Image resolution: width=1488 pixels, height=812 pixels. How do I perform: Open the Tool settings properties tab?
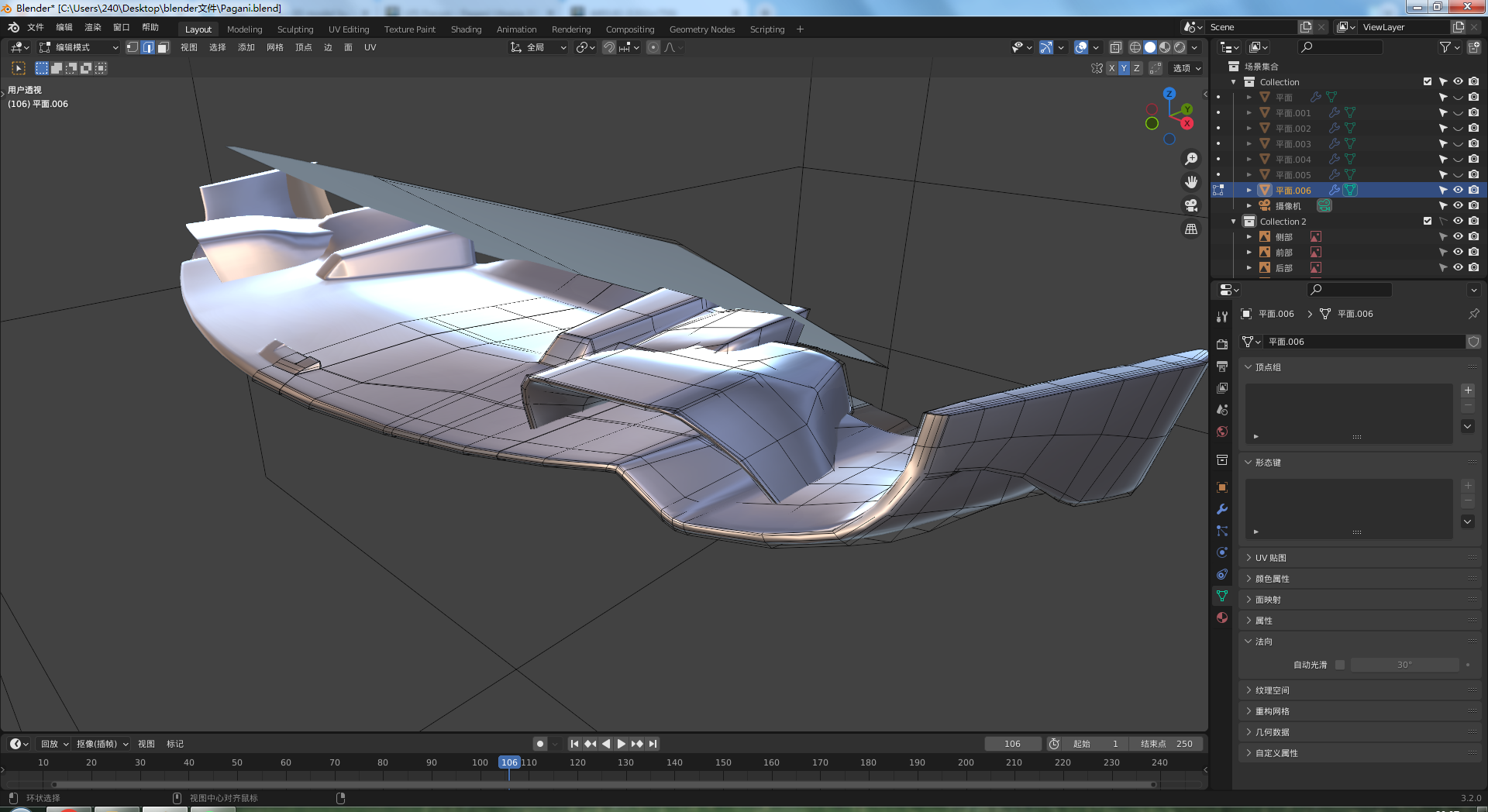pos(1222,316)
